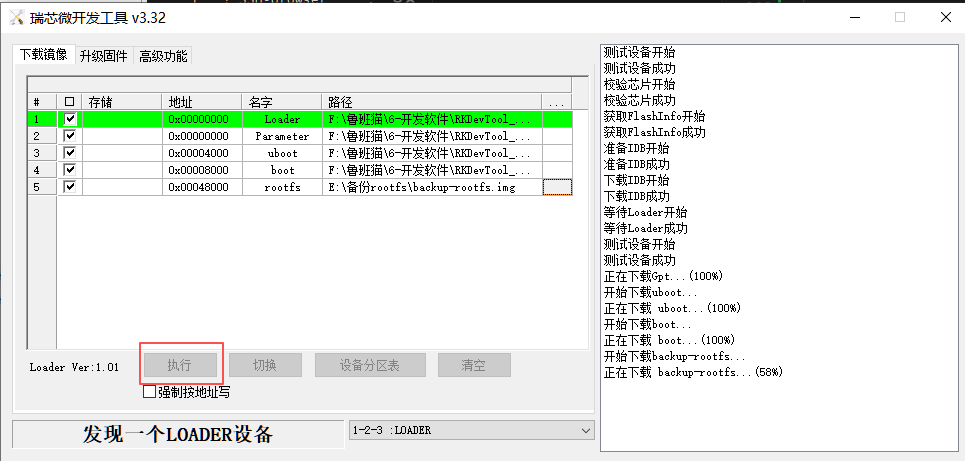The height and width of the screenshot is (461, 965).
Task: Click log line 正在下载 backup-rootfs...(58%)
Action: click(693, 372)
